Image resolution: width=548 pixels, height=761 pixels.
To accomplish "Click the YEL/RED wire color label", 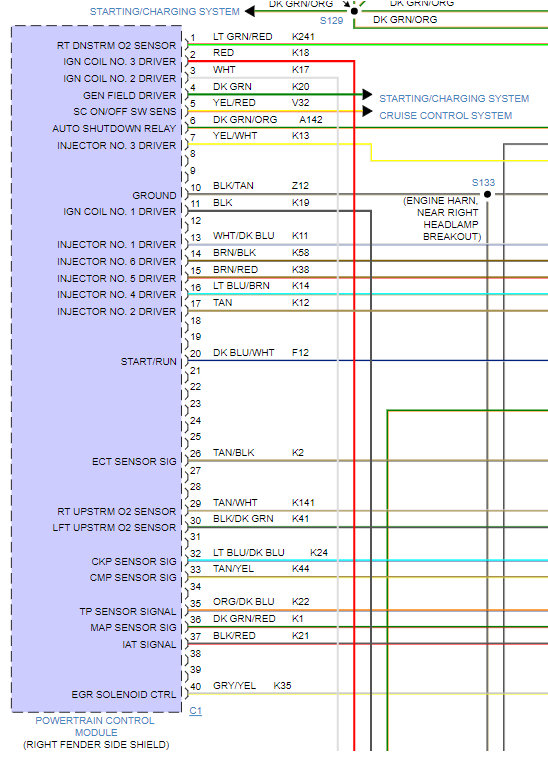I will (x=234, y=102).
